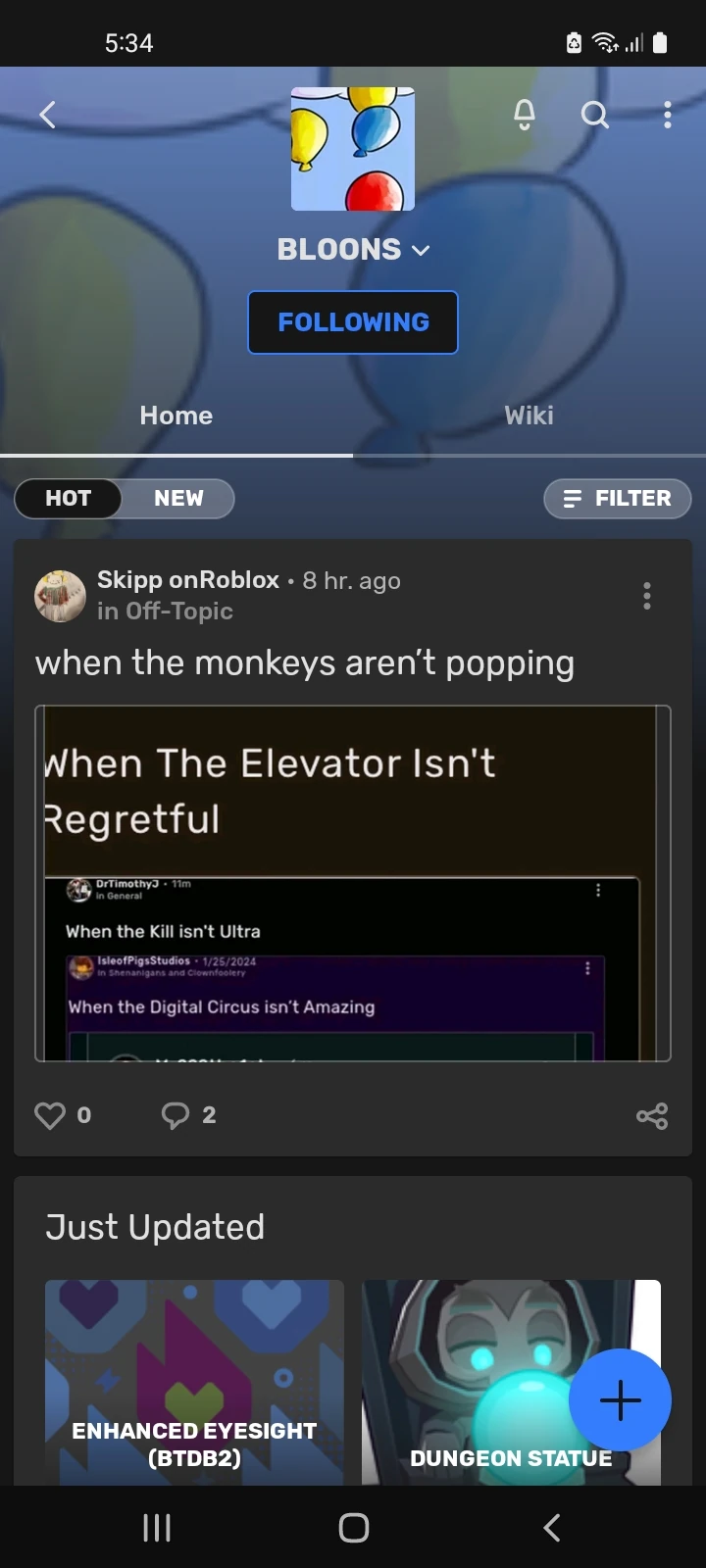Screen dimensions: 706x1568
Task: Open comments via speech bubble icon
Action: click(x=176, y=1115)
